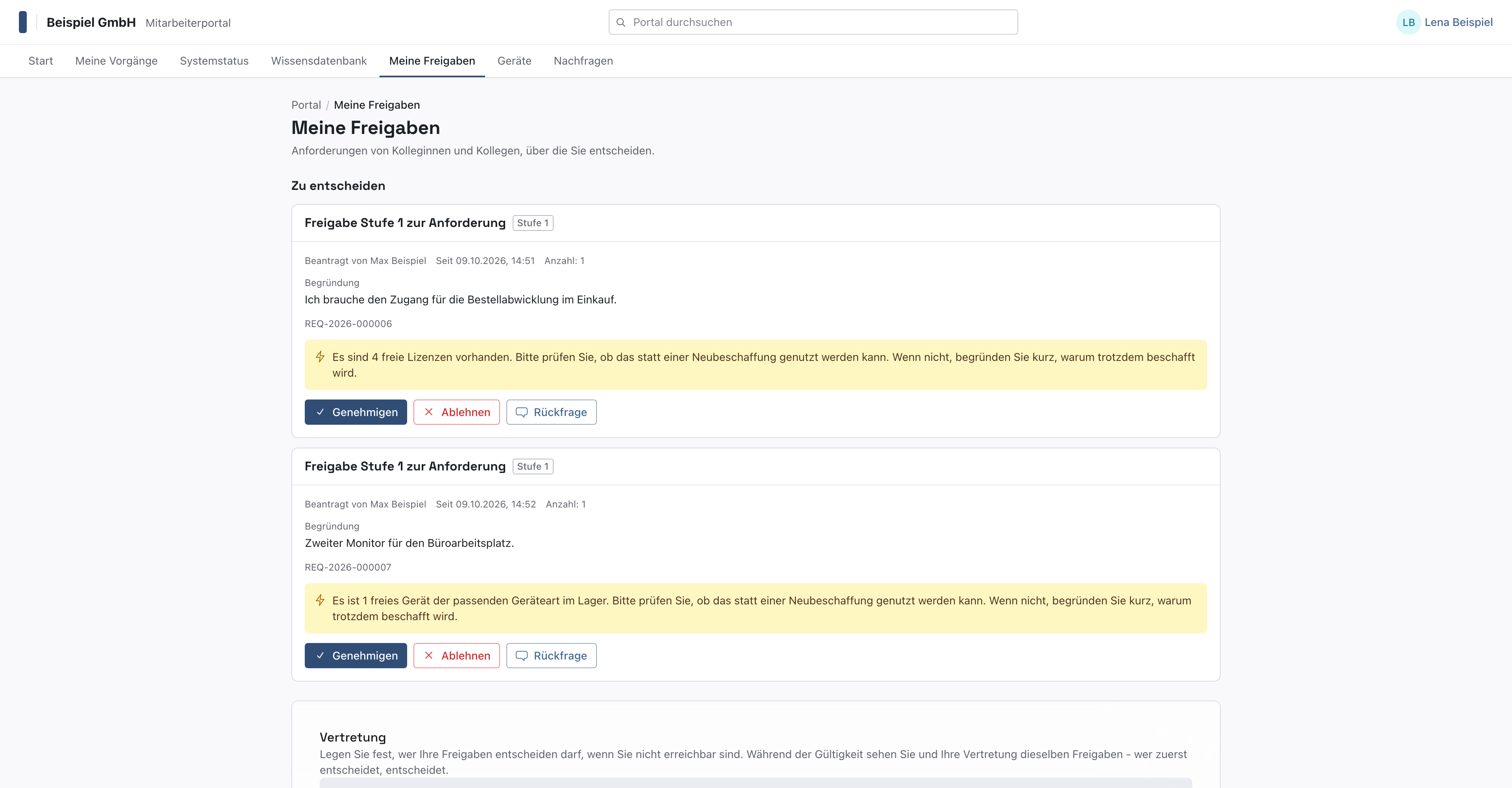1512x788 pixels.
Task: Click the Stufe 1 badge on REQ-2026-000007 card
Action: pos(533,467)
